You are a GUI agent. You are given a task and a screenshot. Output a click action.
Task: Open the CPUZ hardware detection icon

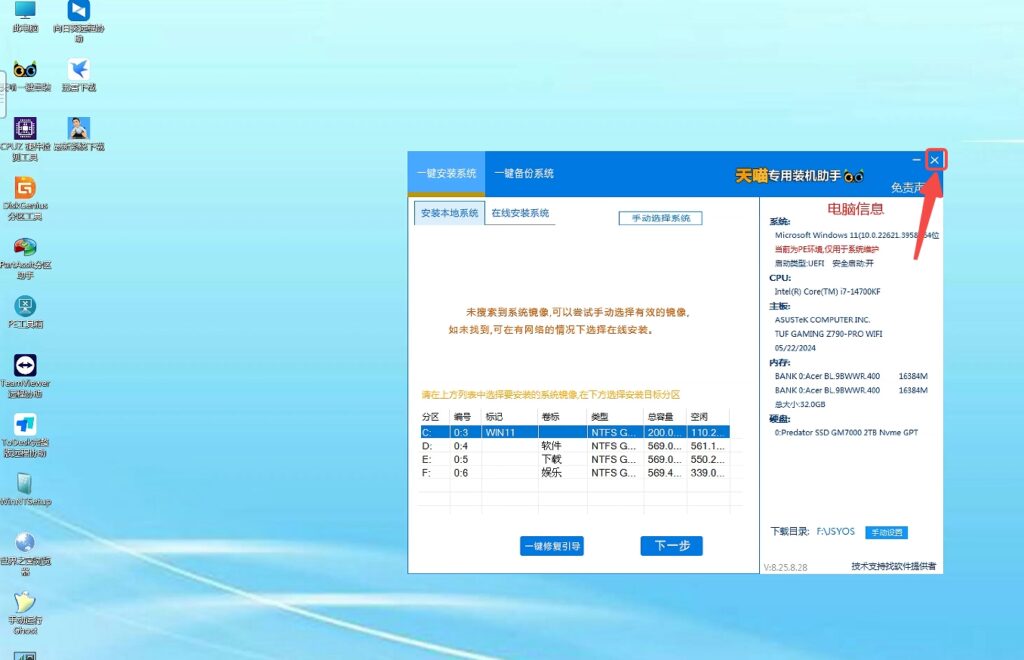click(25, 129)
